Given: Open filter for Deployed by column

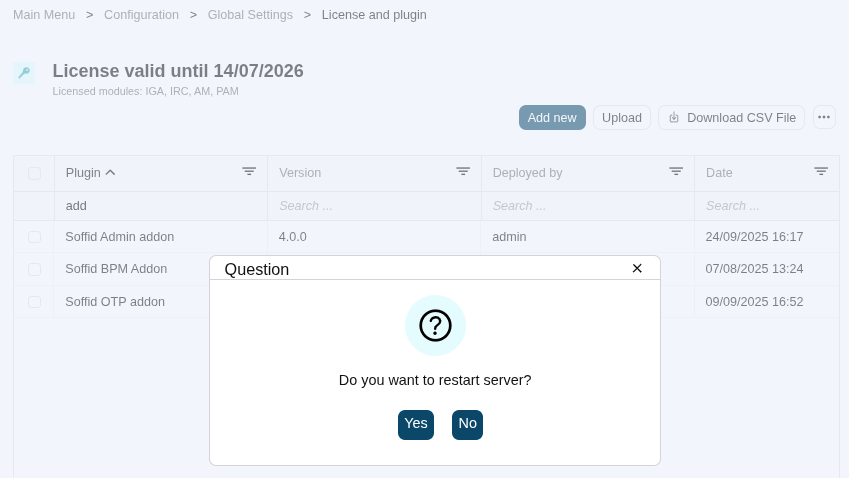Looking at the screenshot, I should 676,172.
